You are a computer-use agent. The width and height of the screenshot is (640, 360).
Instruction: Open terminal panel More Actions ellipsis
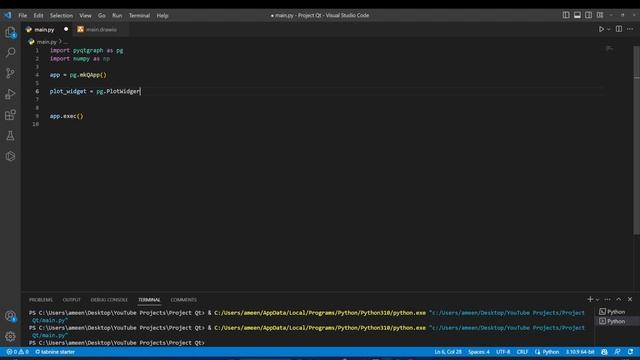click(607, 300)
